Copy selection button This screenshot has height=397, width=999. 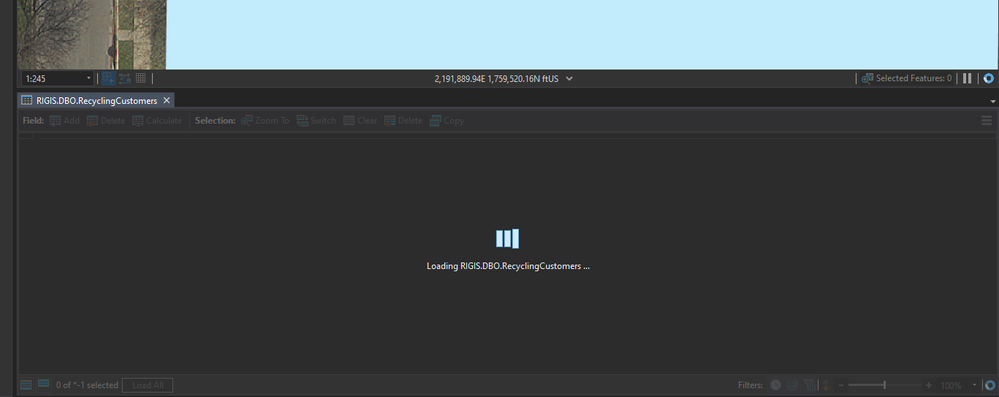pyautogui.click(x=447, y=120)
